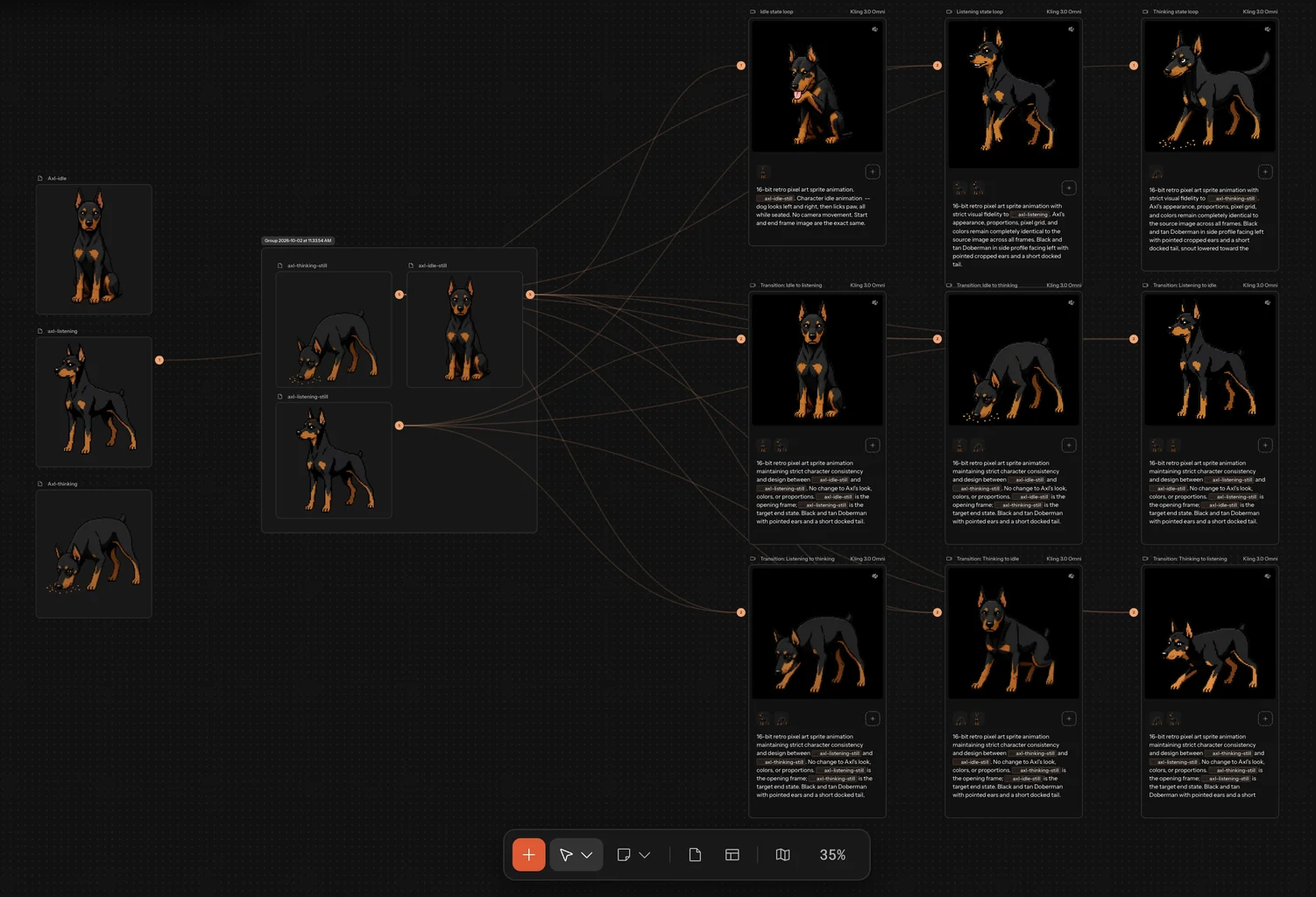1316x897 pixels.
Task: Click the Listening state loop input connector
Action: click(x=937, y=66)
